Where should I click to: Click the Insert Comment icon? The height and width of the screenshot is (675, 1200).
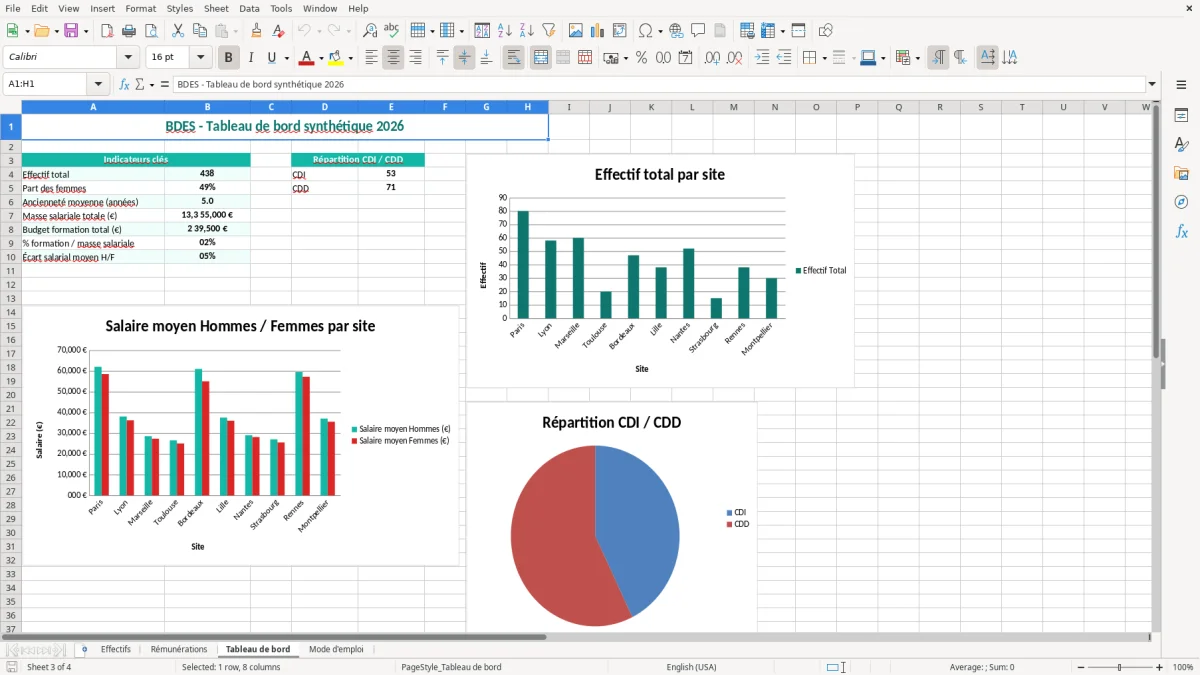(698, 31)
